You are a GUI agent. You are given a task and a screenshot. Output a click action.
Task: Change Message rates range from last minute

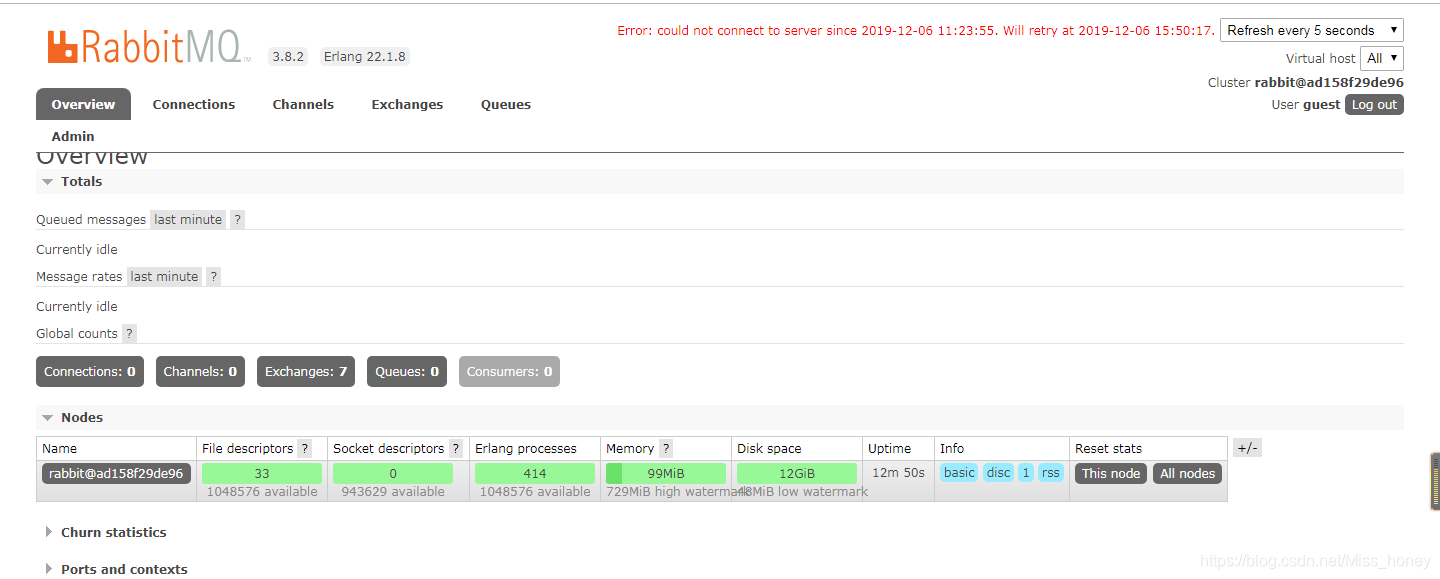(165, 276)
